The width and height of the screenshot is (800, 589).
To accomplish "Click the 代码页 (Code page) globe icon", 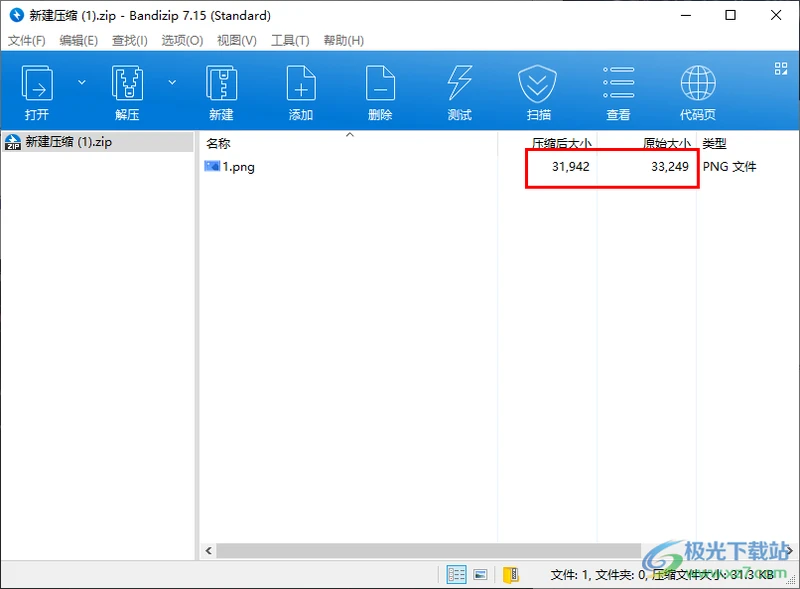I will click(x=698, y=92).
